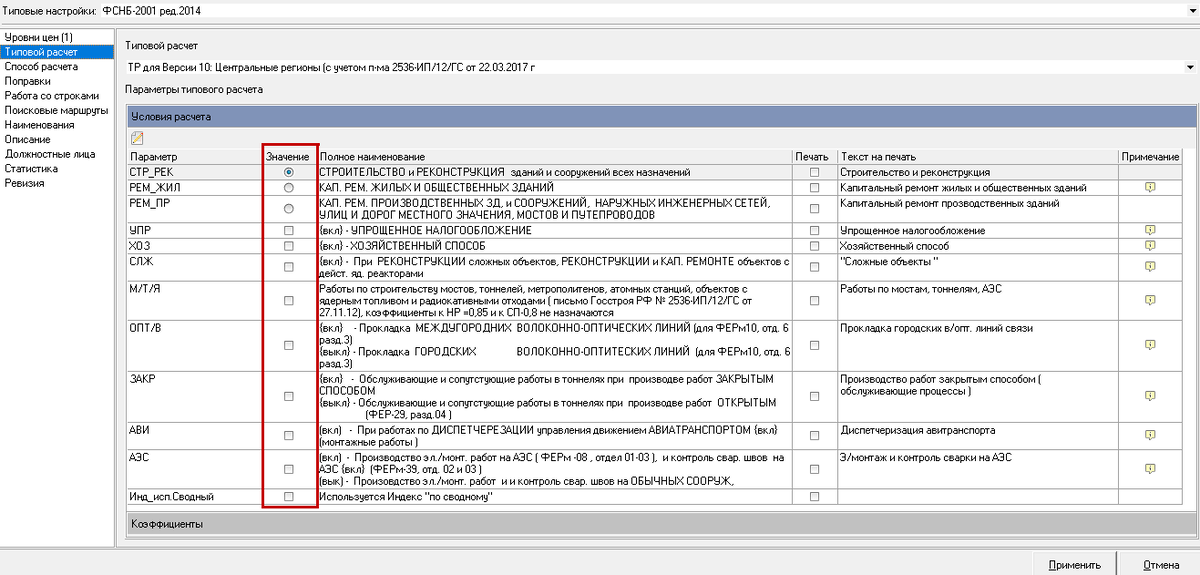Check the АВИ value checkbox
Viewport: 1200px width, 575px height.
289,435
